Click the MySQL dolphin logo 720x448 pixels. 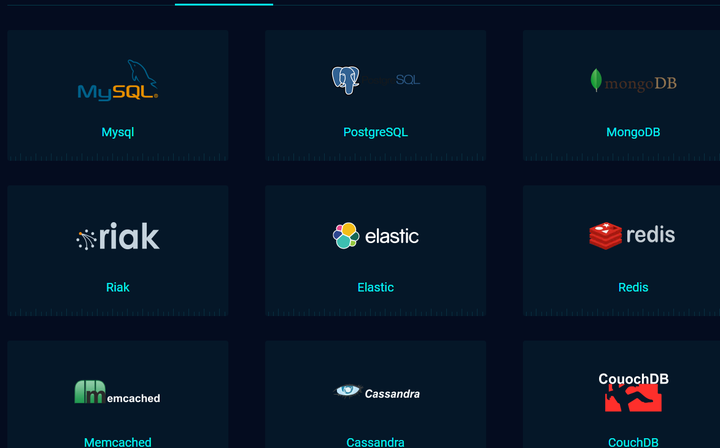pos(118,80)
